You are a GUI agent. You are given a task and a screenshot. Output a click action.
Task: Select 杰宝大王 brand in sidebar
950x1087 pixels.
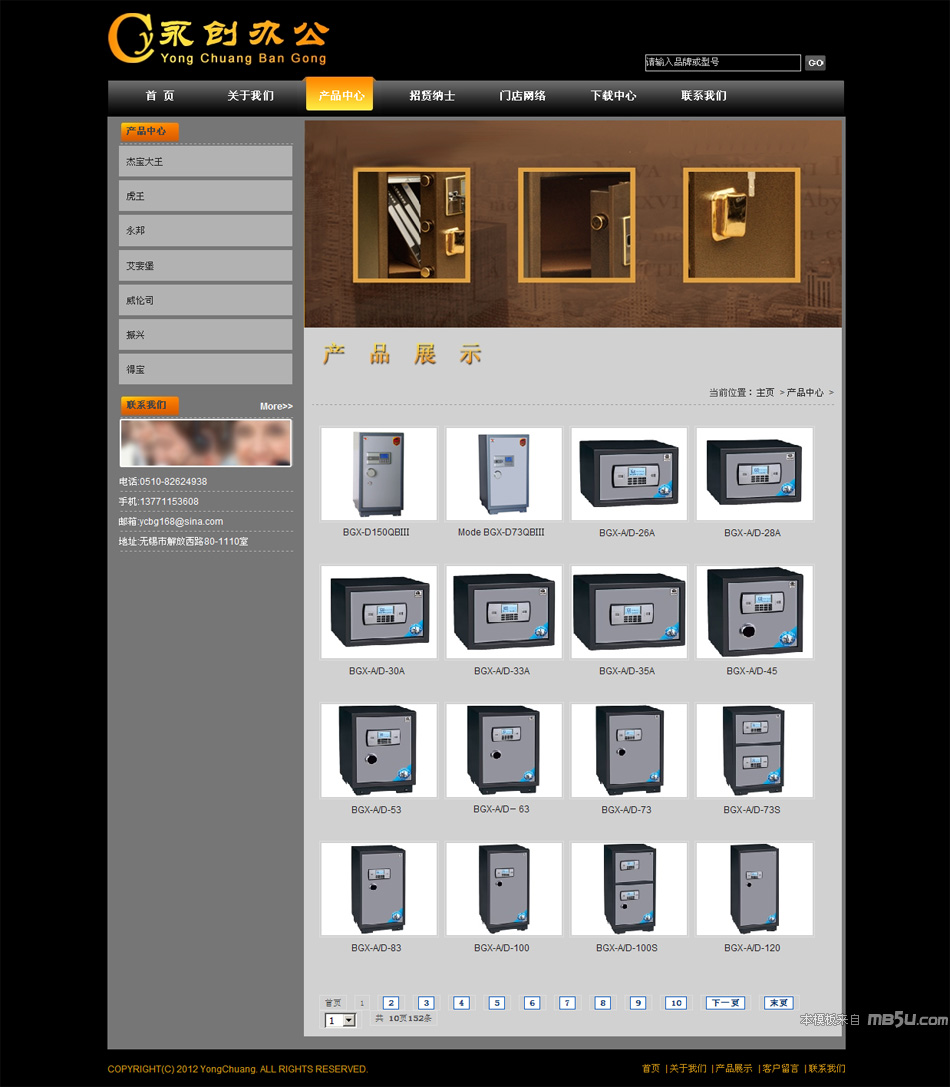click(x=205, y=161)
